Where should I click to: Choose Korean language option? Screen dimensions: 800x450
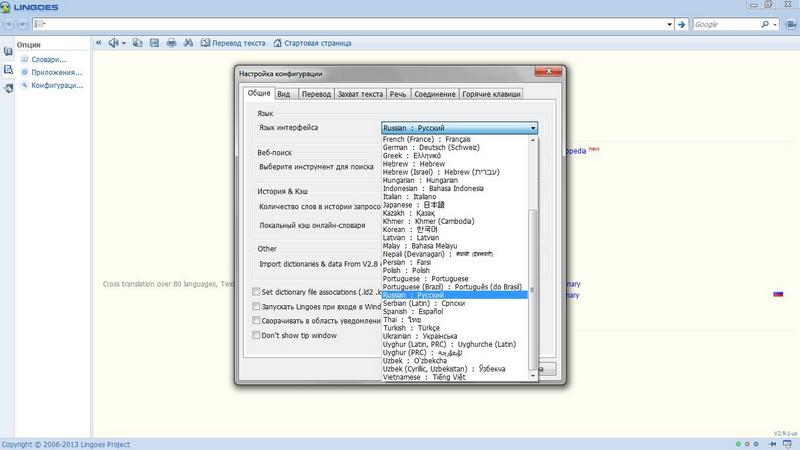(455, 229)
